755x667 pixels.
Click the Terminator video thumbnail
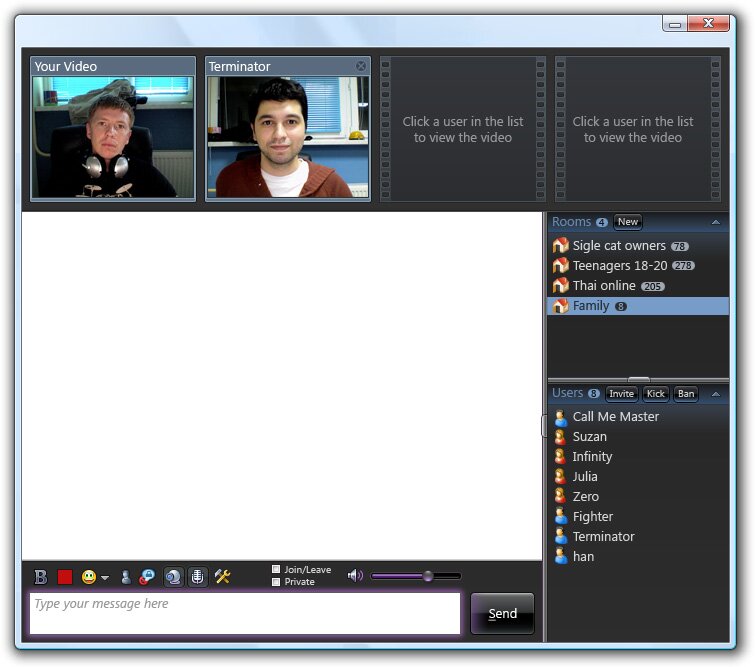pyautogui.click(x=288, y=137)
